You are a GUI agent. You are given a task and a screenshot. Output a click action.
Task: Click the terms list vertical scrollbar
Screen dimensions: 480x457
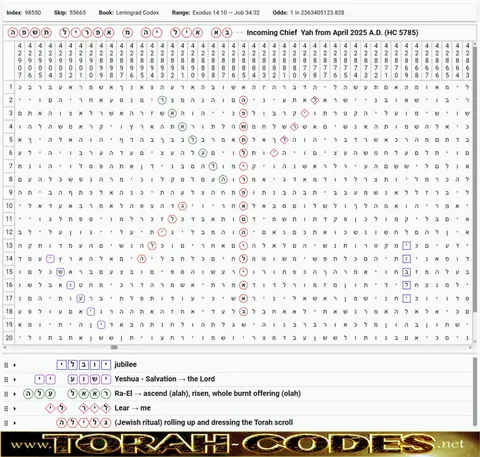(x=475, y=392)
